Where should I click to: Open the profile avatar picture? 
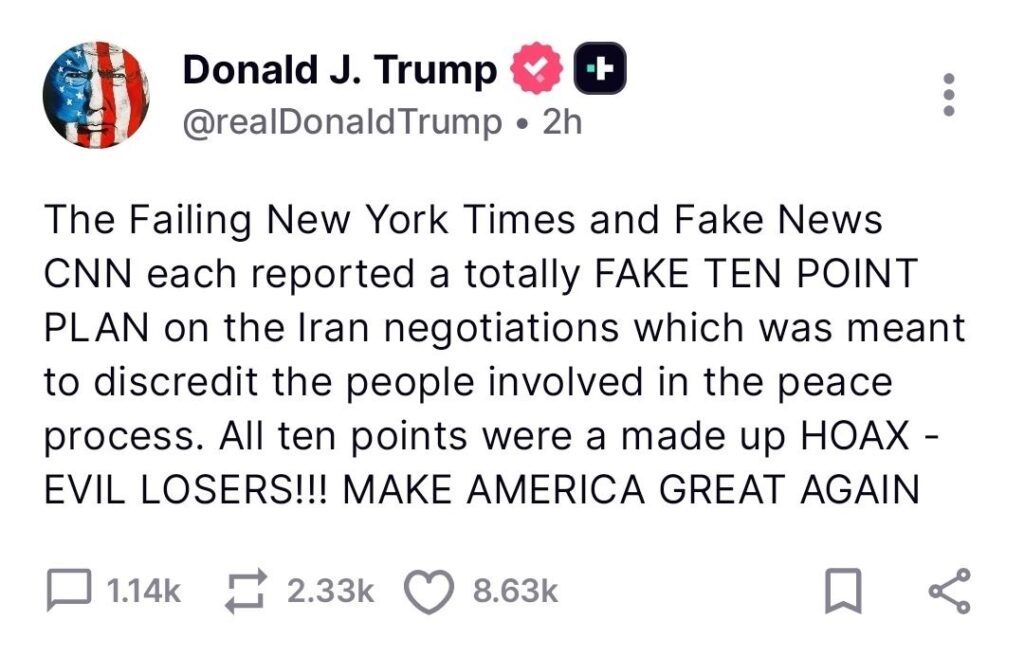pos(96,95)
